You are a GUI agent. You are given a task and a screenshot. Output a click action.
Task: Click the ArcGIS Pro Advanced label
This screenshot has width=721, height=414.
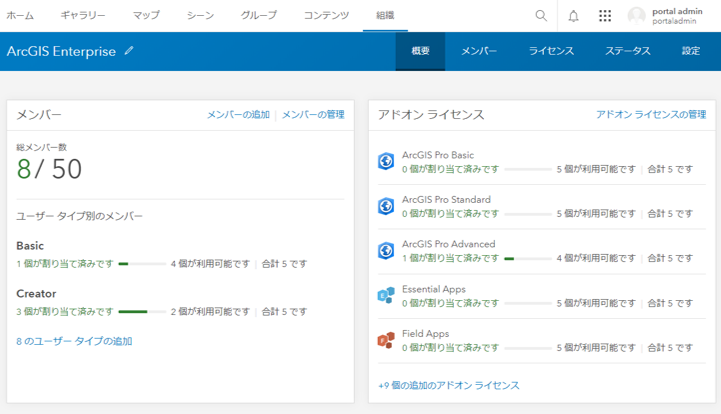tap(448, 244)
